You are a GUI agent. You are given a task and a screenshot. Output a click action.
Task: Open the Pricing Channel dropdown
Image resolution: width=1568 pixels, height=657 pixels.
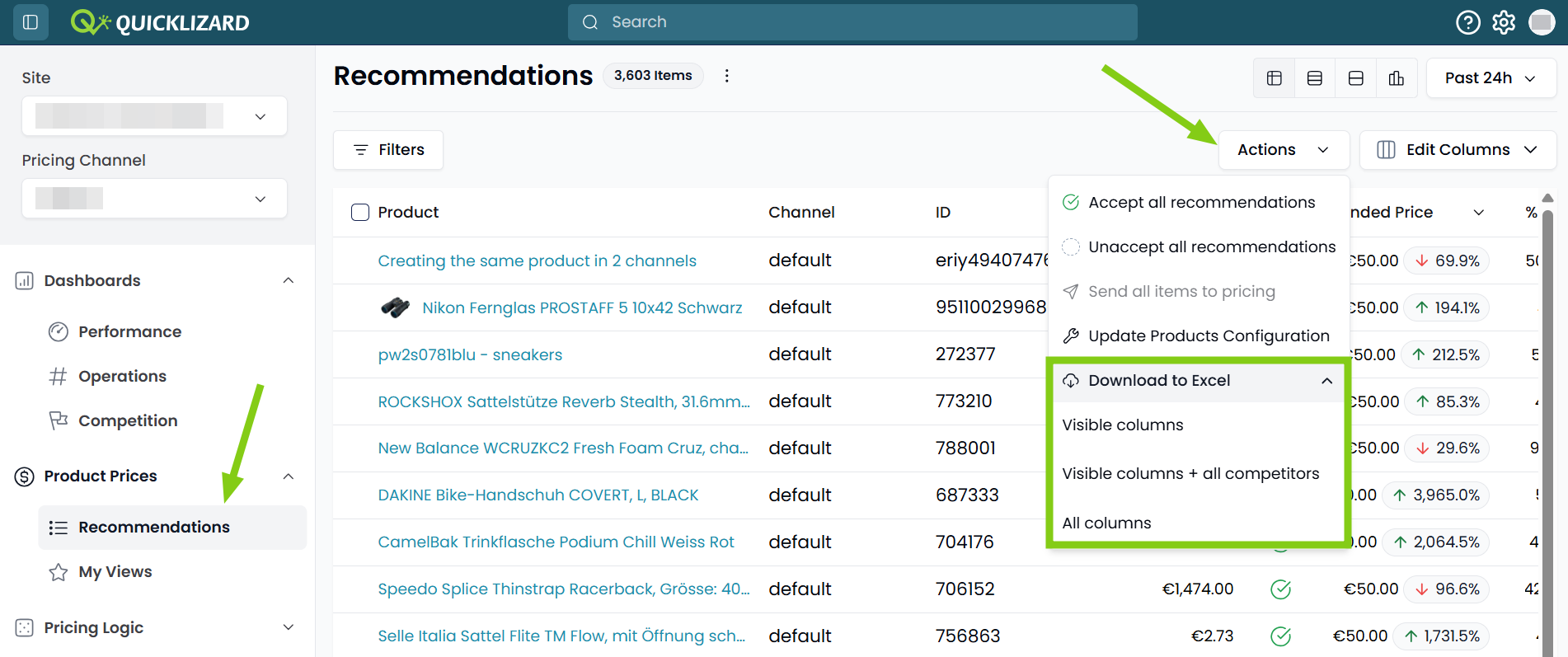(154, 199)
